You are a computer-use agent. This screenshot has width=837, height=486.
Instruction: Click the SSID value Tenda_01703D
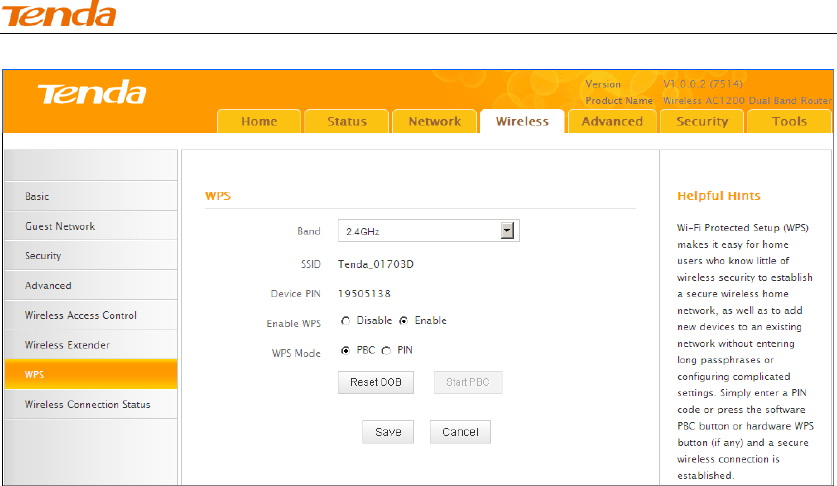point(376,264)
